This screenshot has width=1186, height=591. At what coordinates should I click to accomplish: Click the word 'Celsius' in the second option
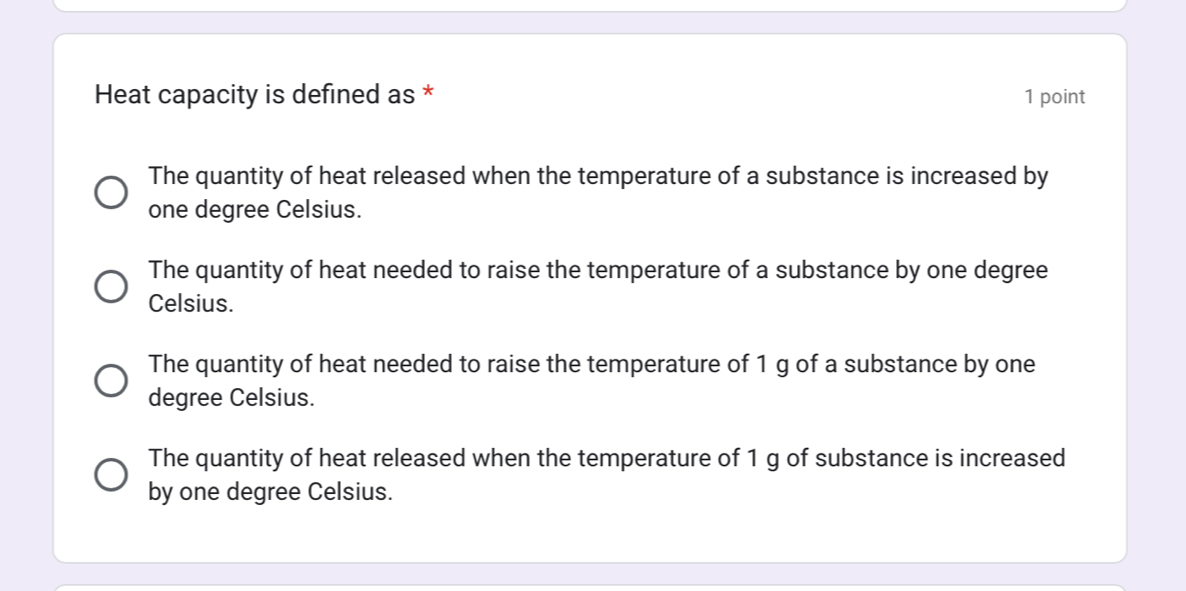[190, 302]
